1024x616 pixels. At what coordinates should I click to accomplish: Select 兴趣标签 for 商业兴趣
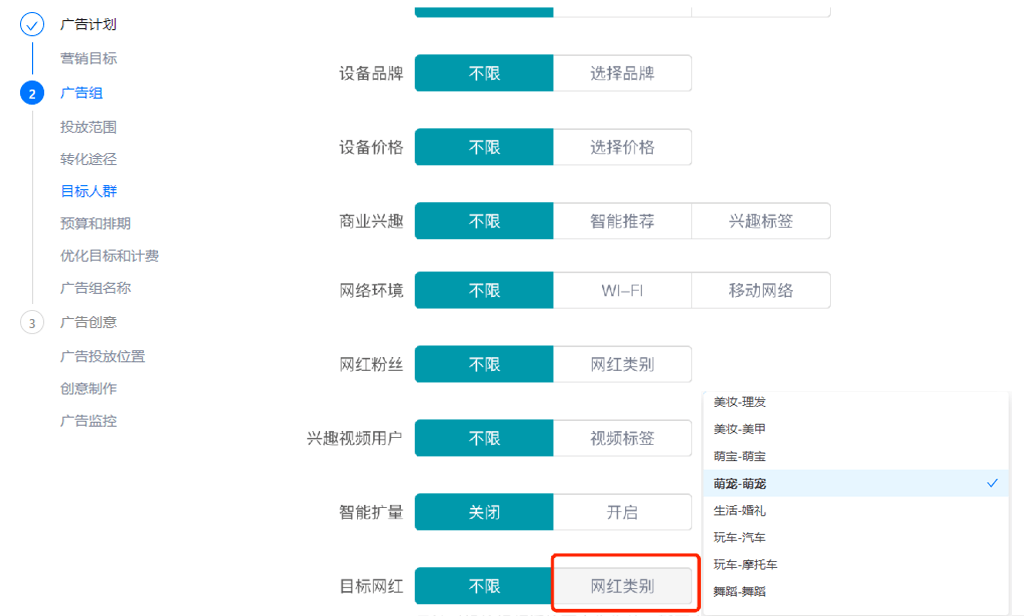(x=761, y=221)
